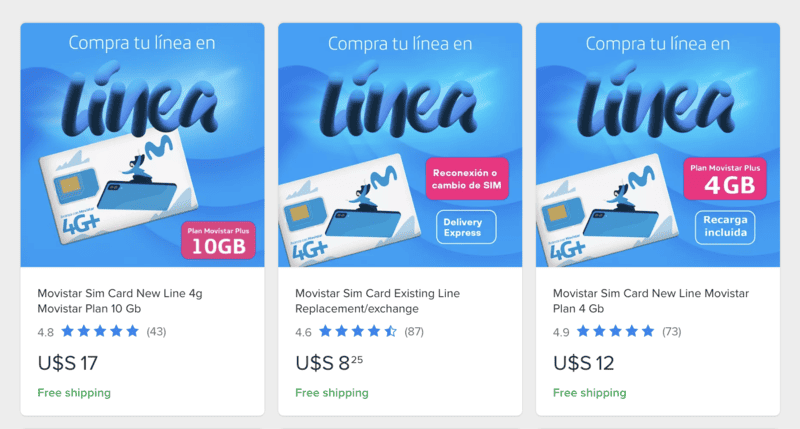This screenshot has height=429, width=800.
Task: Open the SIM replacement/exchange product image
Action: (400, 145)
